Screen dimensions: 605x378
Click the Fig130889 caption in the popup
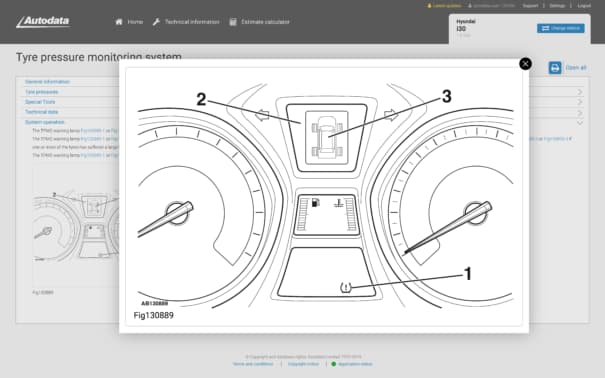[154, 315]
